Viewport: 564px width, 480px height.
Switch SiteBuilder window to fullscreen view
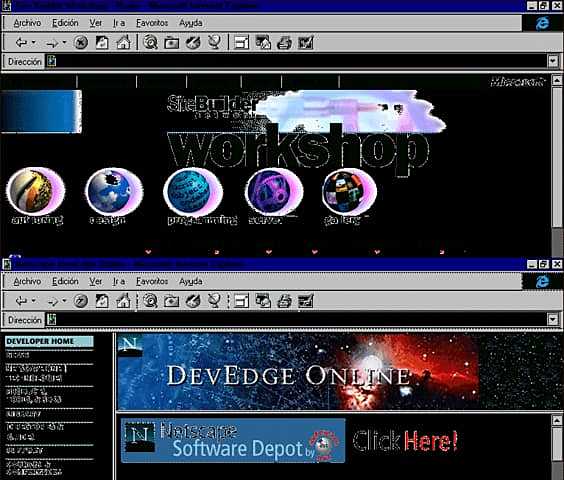click(241, 42)
